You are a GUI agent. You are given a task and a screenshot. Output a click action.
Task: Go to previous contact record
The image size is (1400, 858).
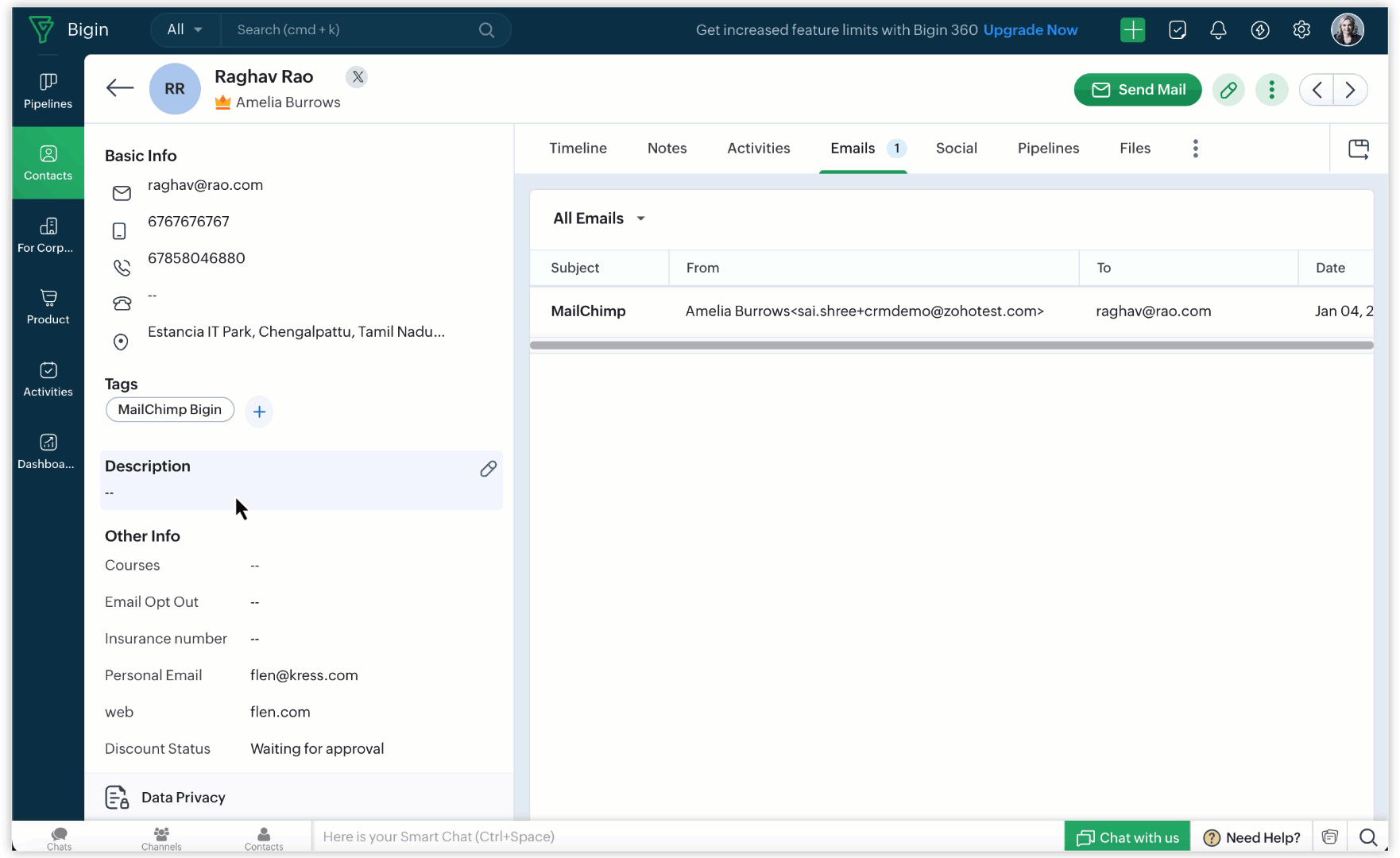coord(1317,90)
